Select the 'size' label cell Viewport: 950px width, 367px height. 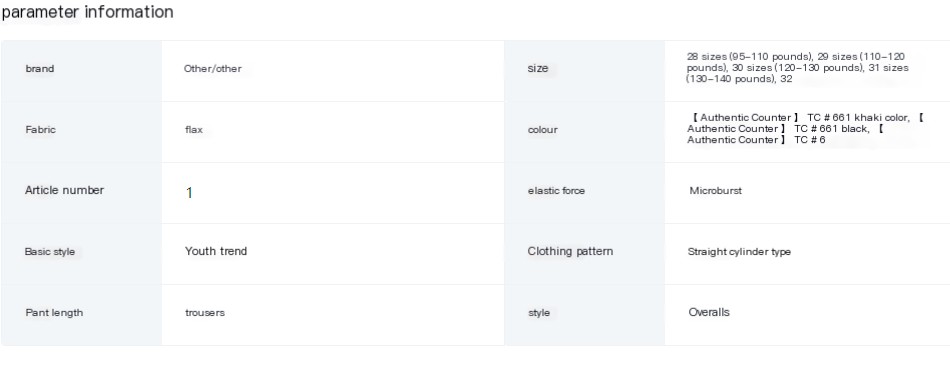tap(584, 71)
